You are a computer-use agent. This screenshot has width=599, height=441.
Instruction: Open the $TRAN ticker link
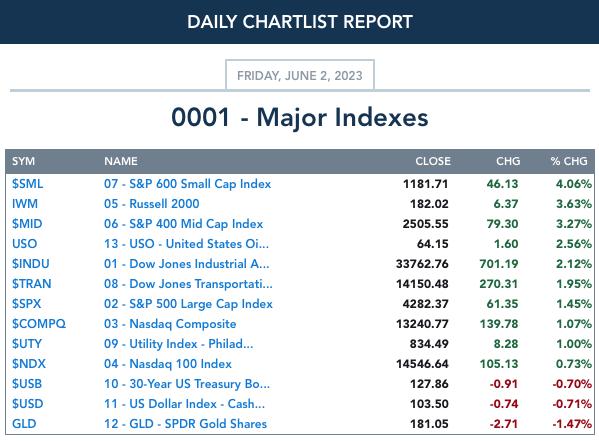pyautogui.click(x=31, y=284)
